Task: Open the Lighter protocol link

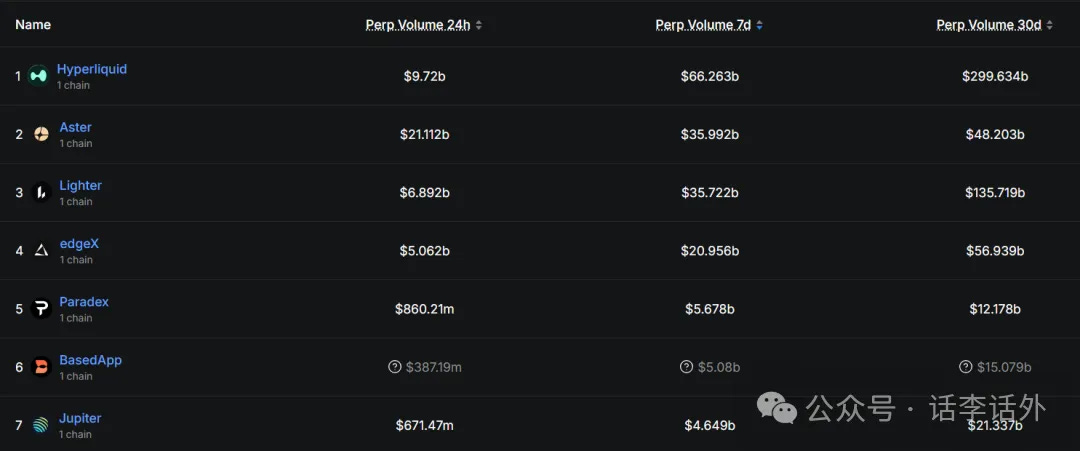Action: tap(80, 185)
